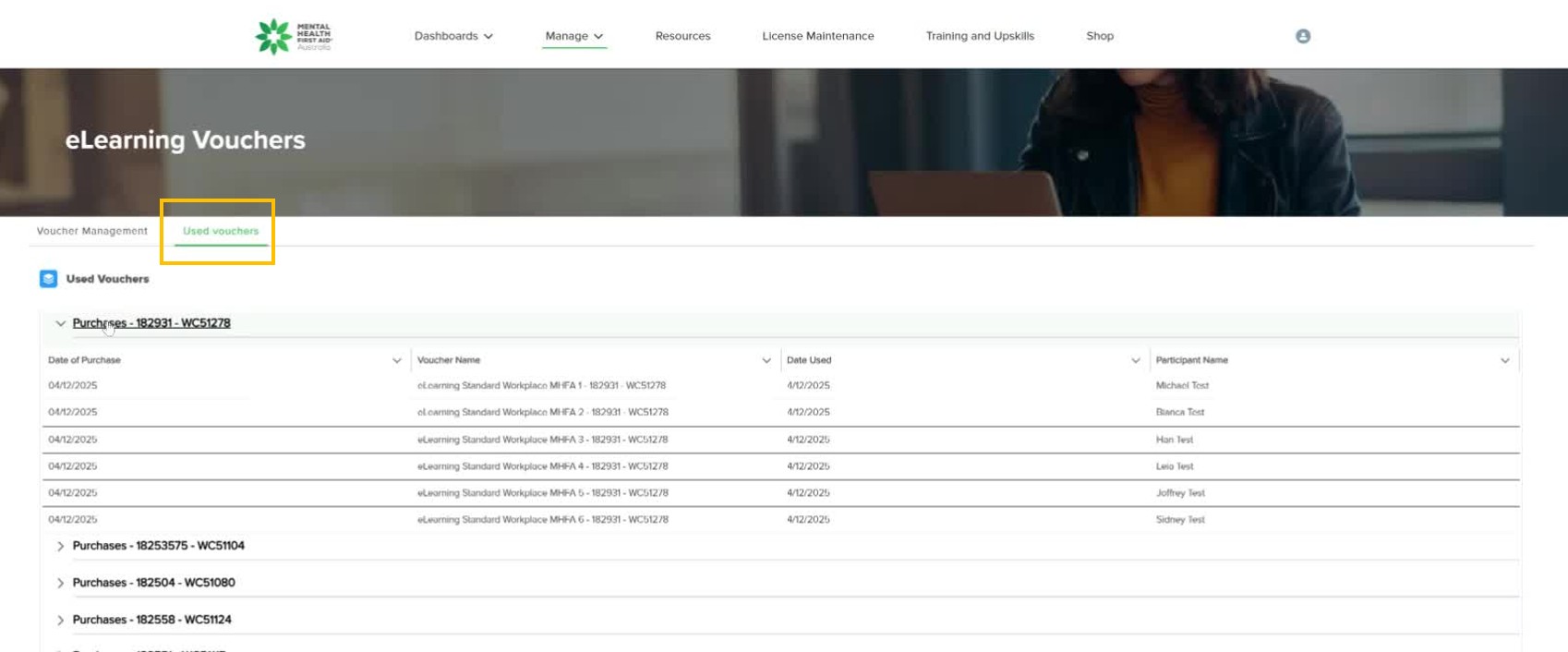
Task: Collapse the Purchases - 182931 - WC51278 group
Action: 61,323
